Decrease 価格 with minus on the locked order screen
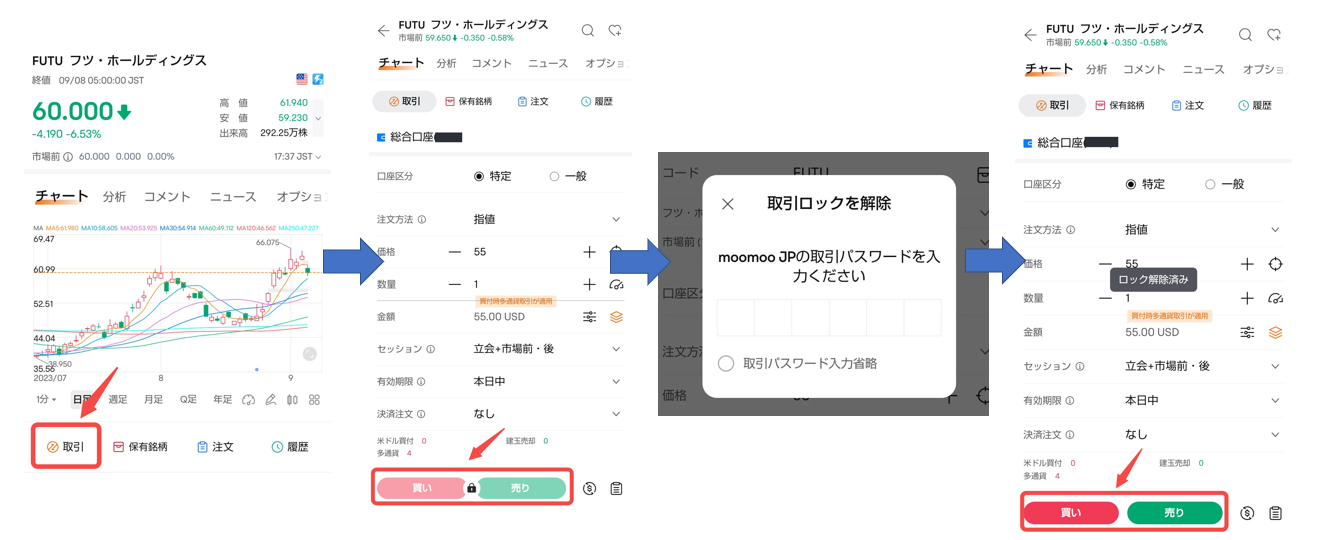The width and height of the screenshot is (1325, 540). [x=455, y=252]
